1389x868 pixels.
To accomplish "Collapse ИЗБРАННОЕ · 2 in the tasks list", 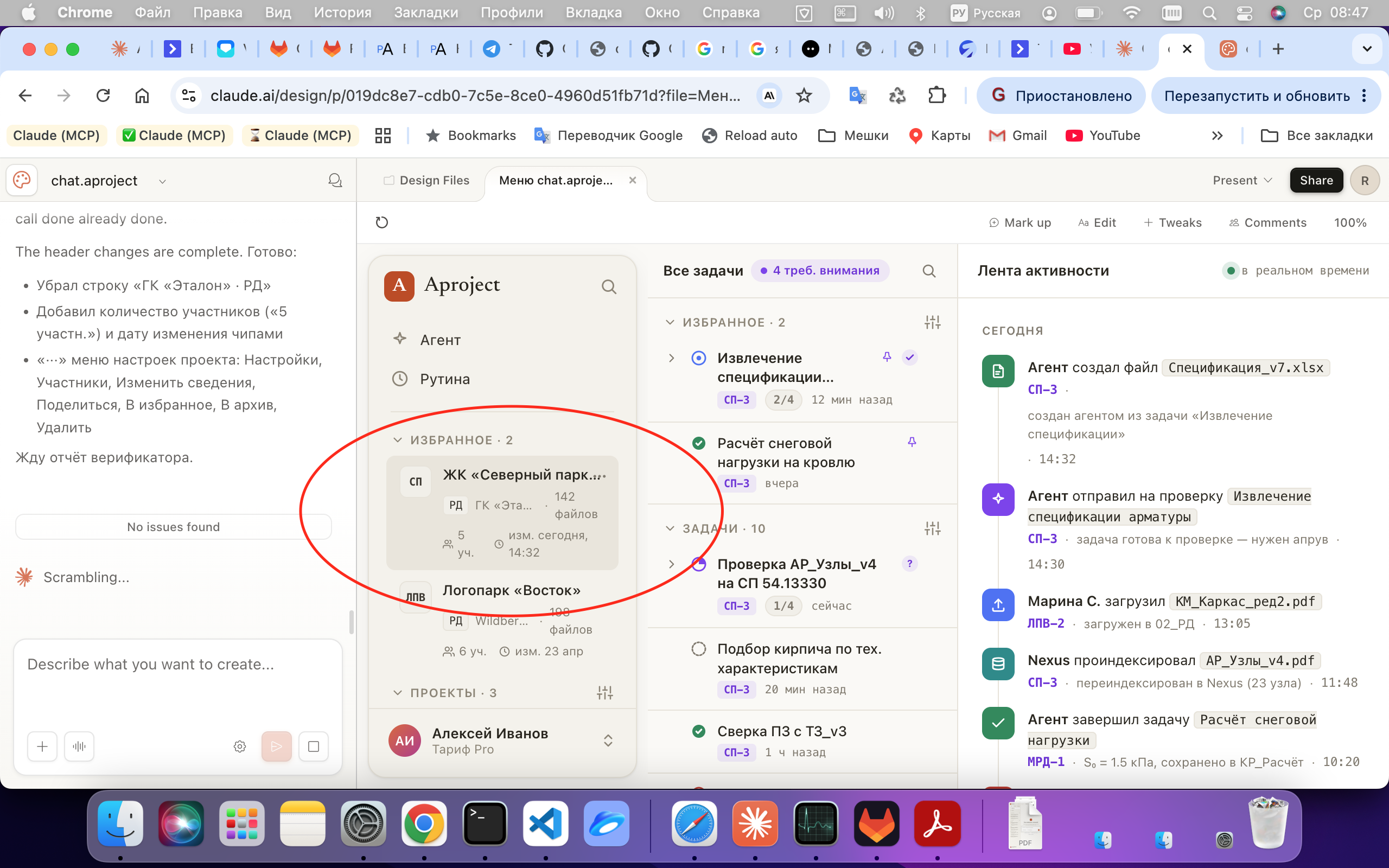I will click(x=669, y=323).
